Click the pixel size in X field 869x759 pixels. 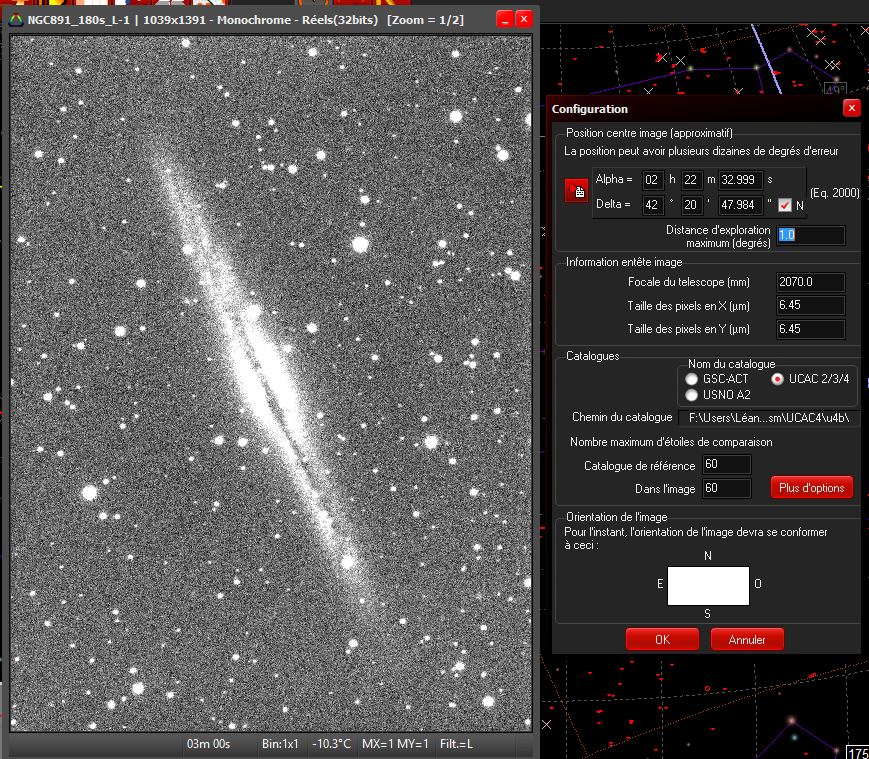point(810,306)
